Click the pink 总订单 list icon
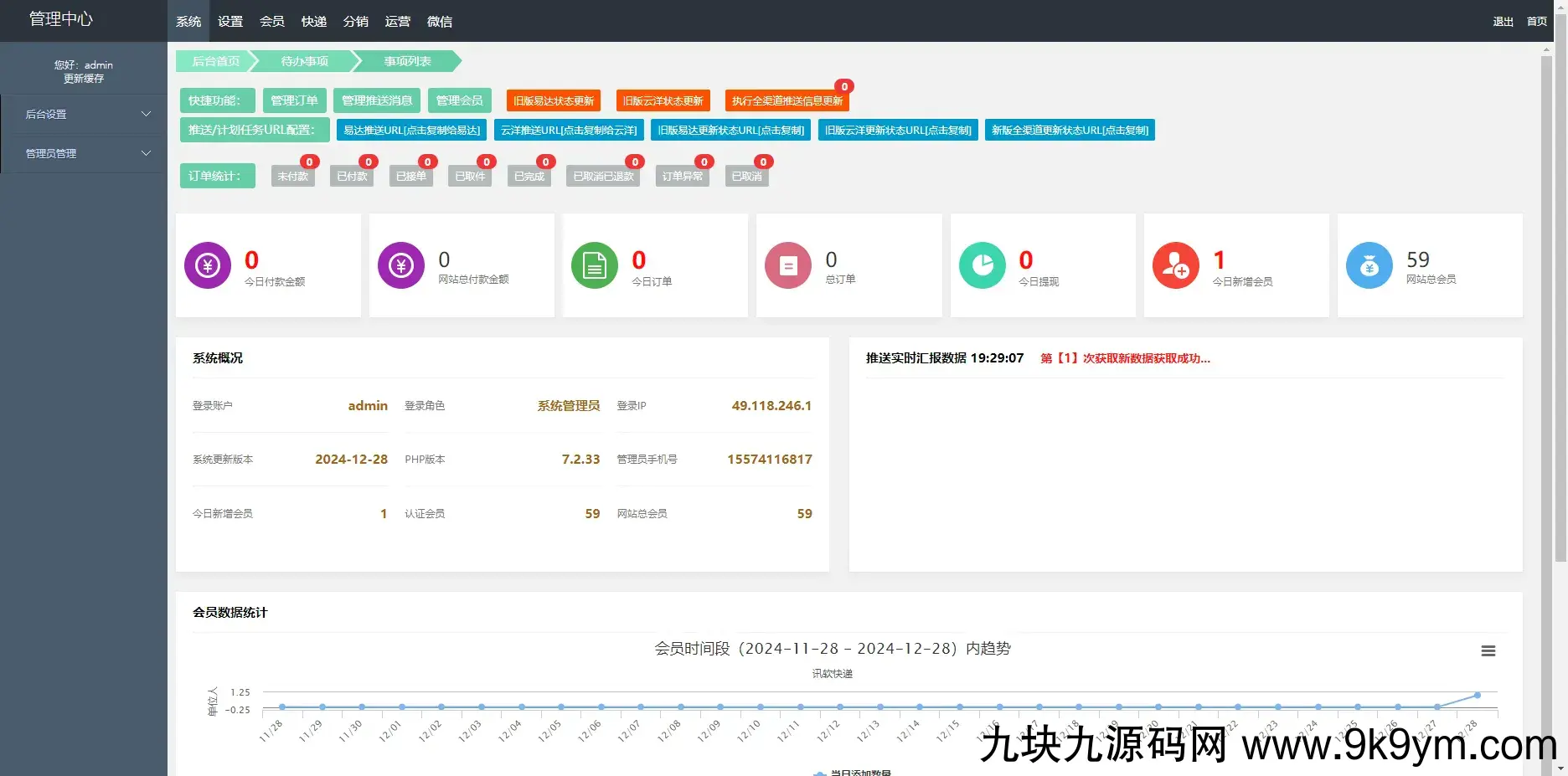Viewport: 1568px width, 776px height. click(788, 265)
